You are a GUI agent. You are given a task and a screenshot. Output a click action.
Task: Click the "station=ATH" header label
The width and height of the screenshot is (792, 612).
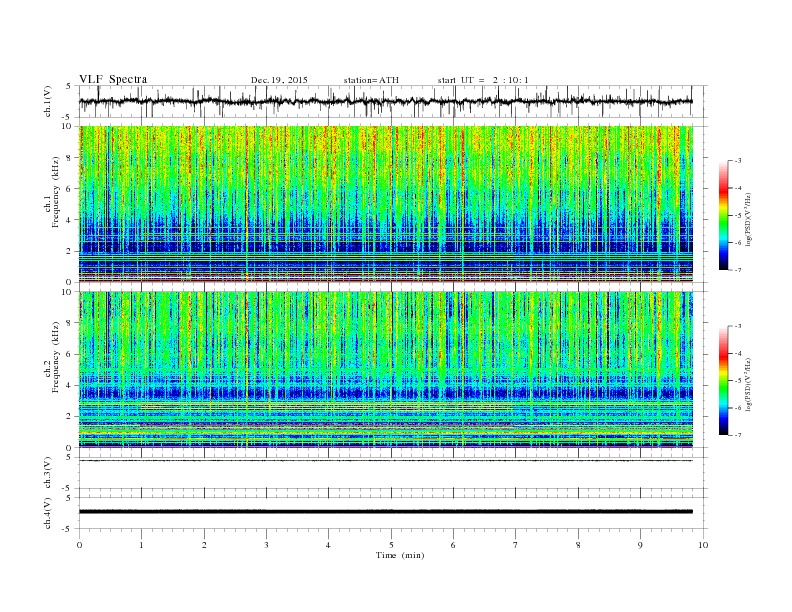(x=371, y=80)
